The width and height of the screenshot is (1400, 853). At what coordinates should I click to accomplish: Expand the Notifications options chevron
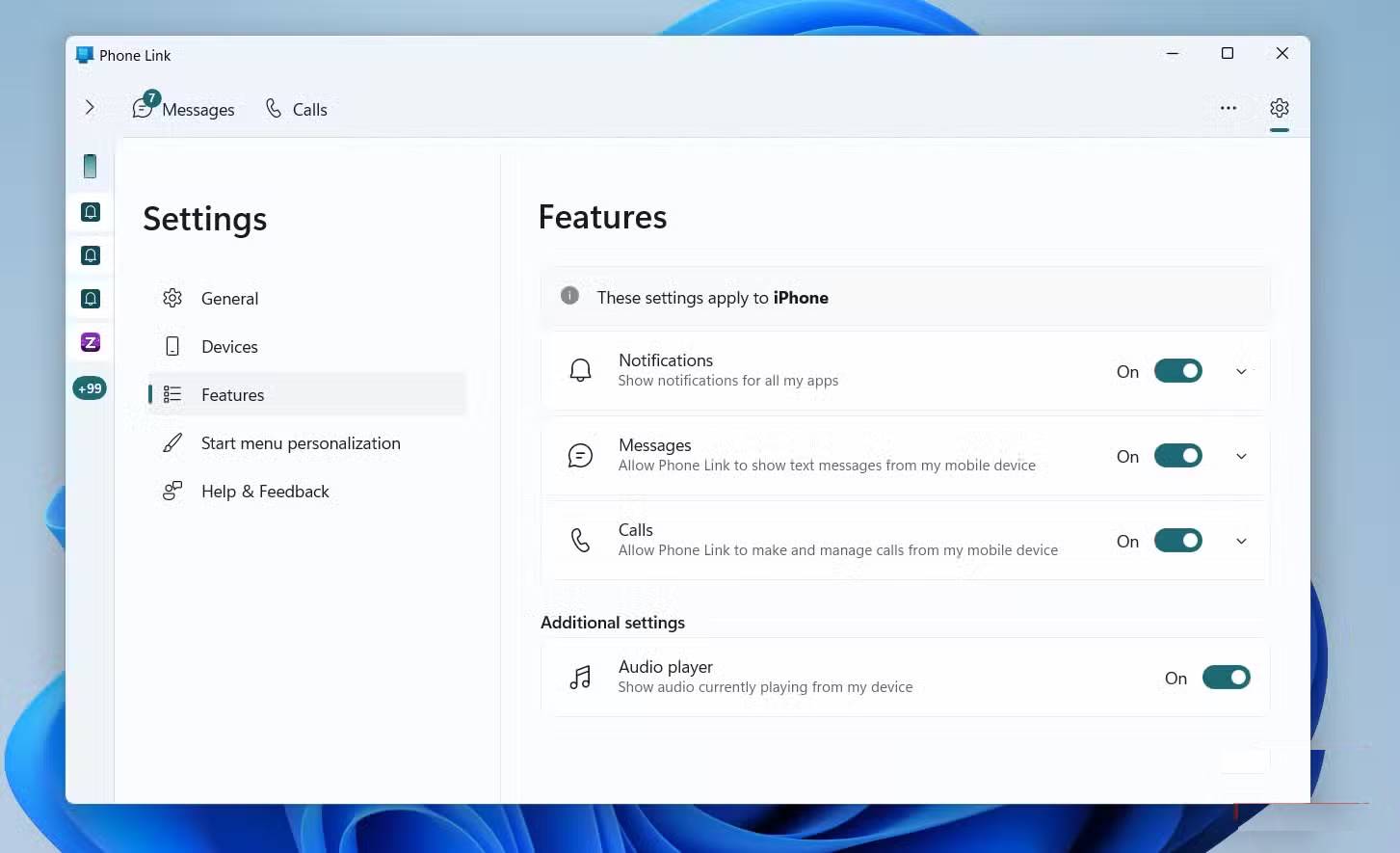1241,372
